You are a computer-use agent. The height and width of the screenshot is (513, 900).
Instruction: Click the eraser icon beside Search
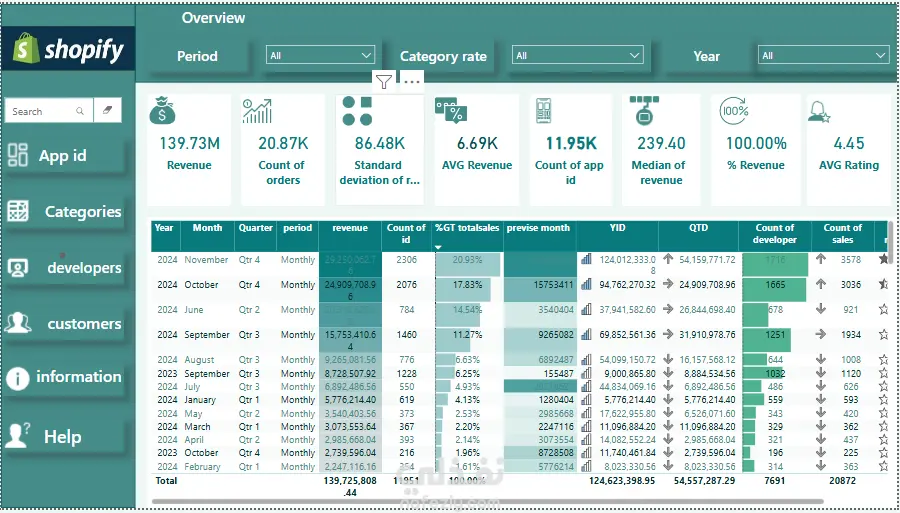click(x=107, y=110)
